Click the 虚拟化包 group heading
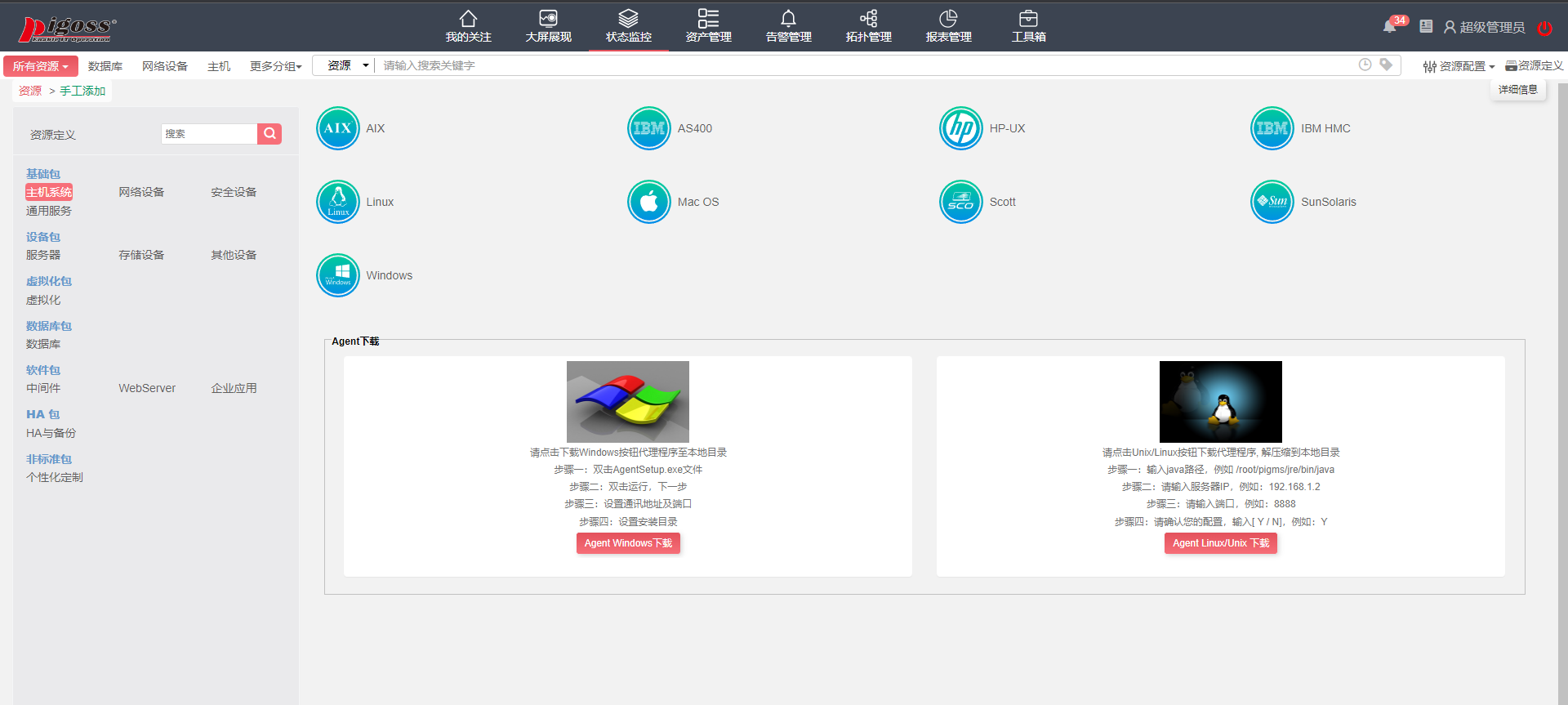 point(49,281)
